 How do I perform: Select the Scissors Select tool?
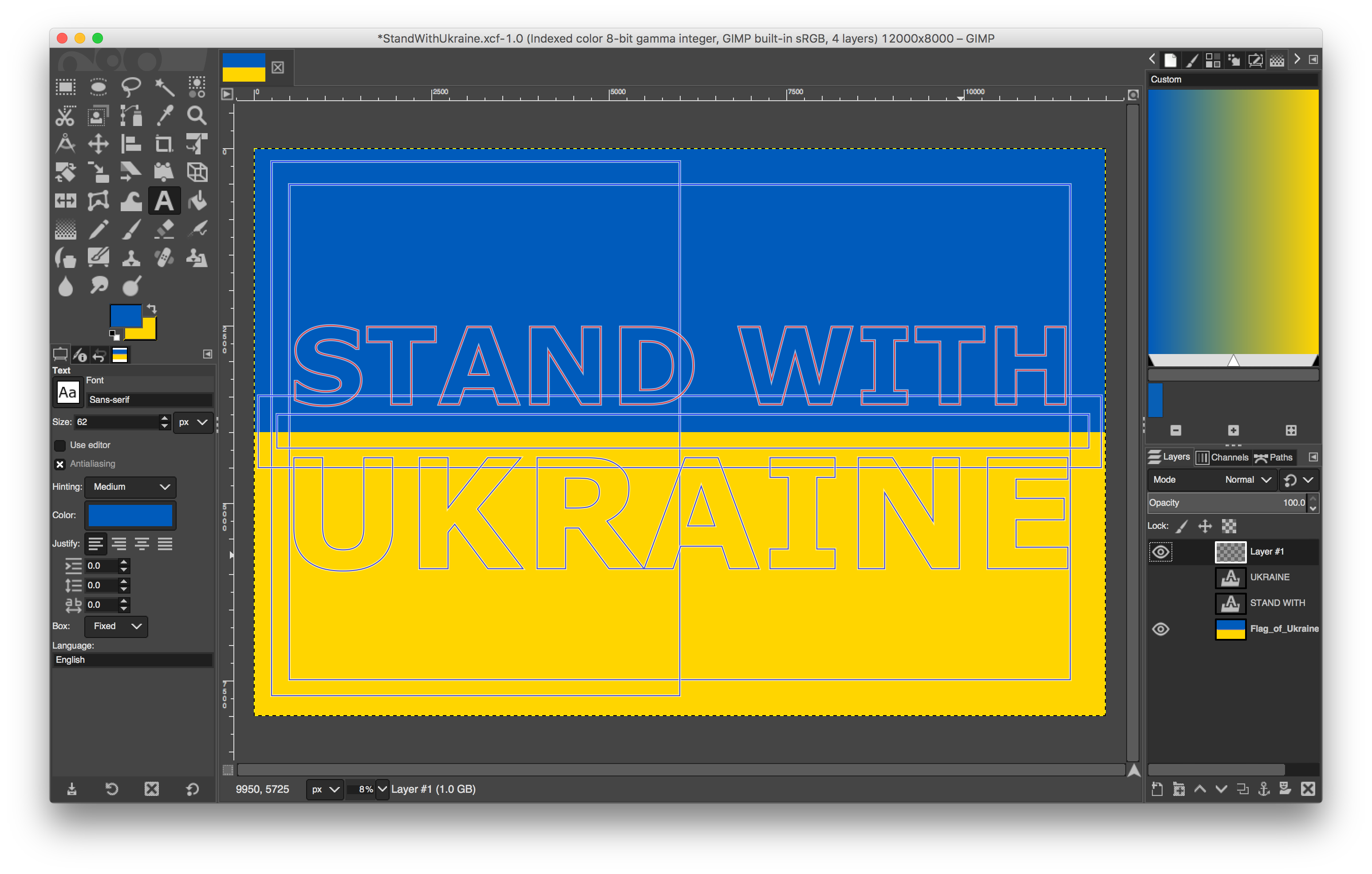tap(65, 116)
